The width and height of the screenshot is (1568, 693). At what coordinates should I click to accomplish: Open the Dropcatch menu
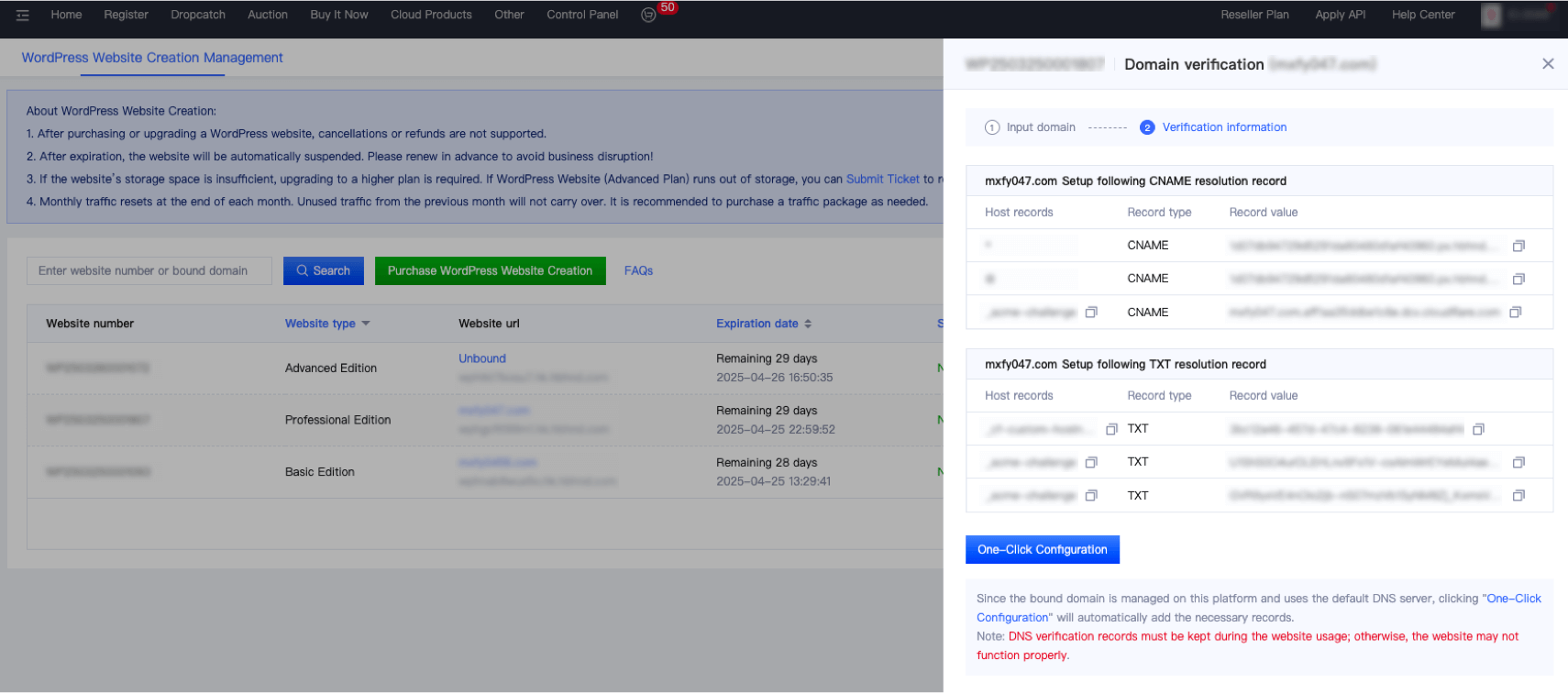click(198, 15)
